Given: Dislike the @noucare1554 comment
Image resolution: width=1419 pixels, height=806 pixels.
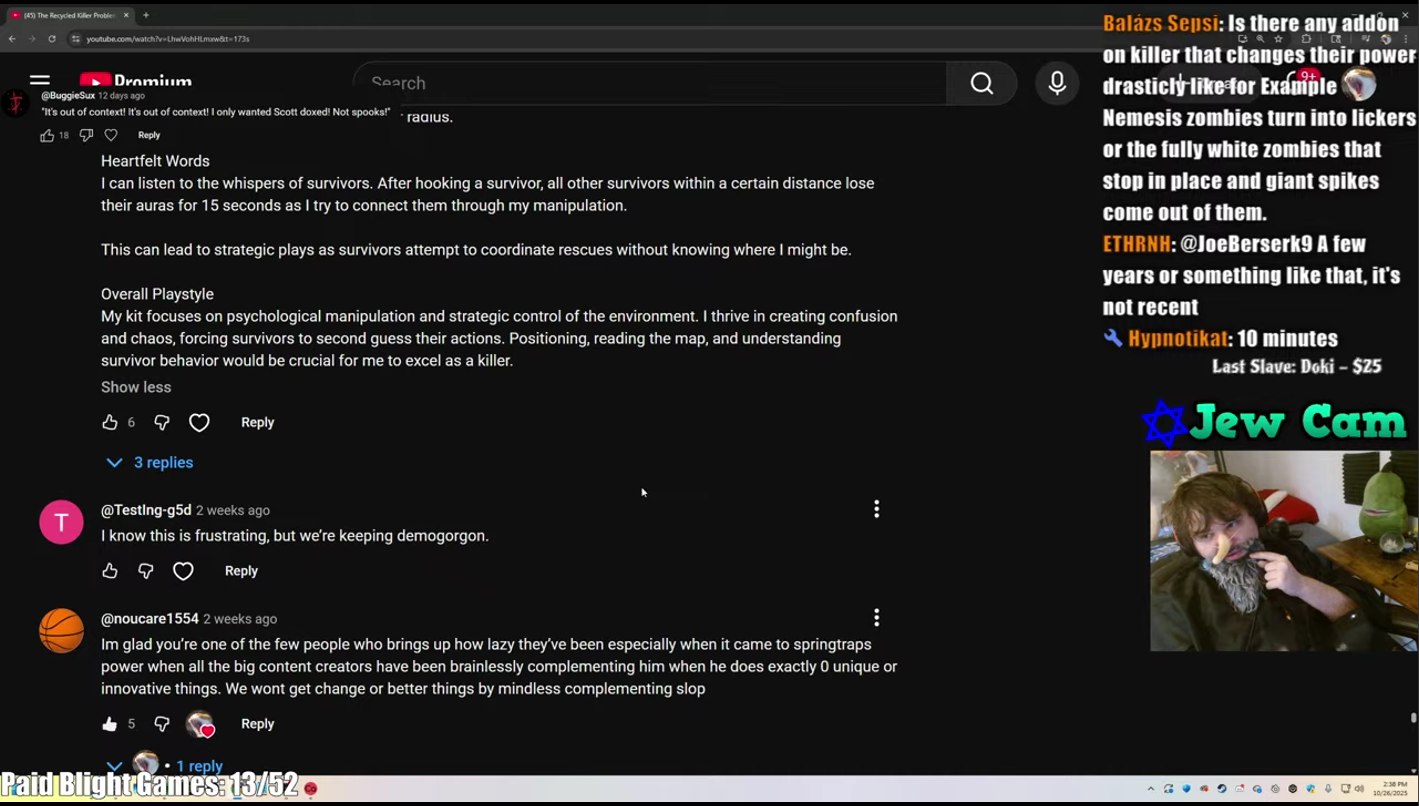Looking at the screenshot, I should pyautogui.click(x=162, y=724).
